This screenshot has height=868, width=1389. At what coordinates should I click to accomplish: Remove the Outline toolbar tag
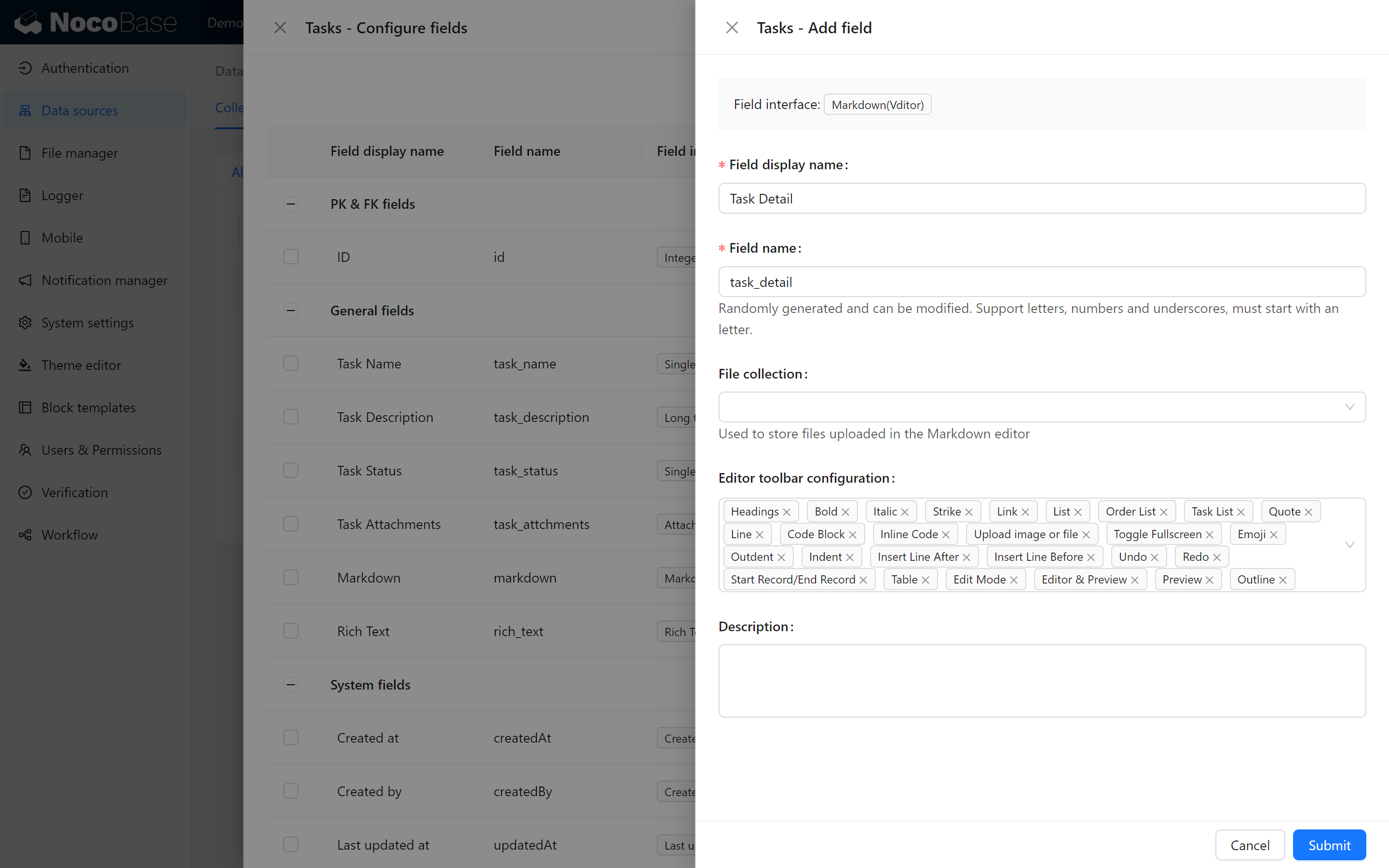[1282, 580]
